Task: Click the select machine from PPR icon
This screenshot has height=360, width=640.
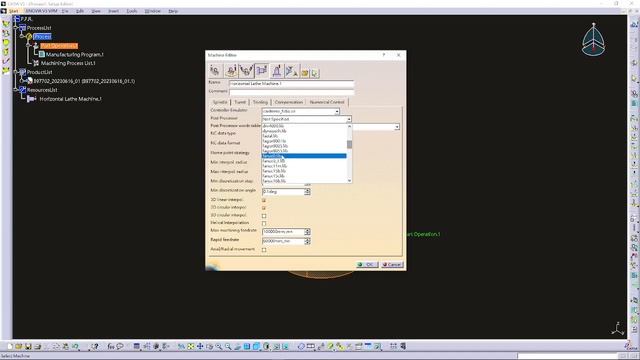Action: coord(314,73)
